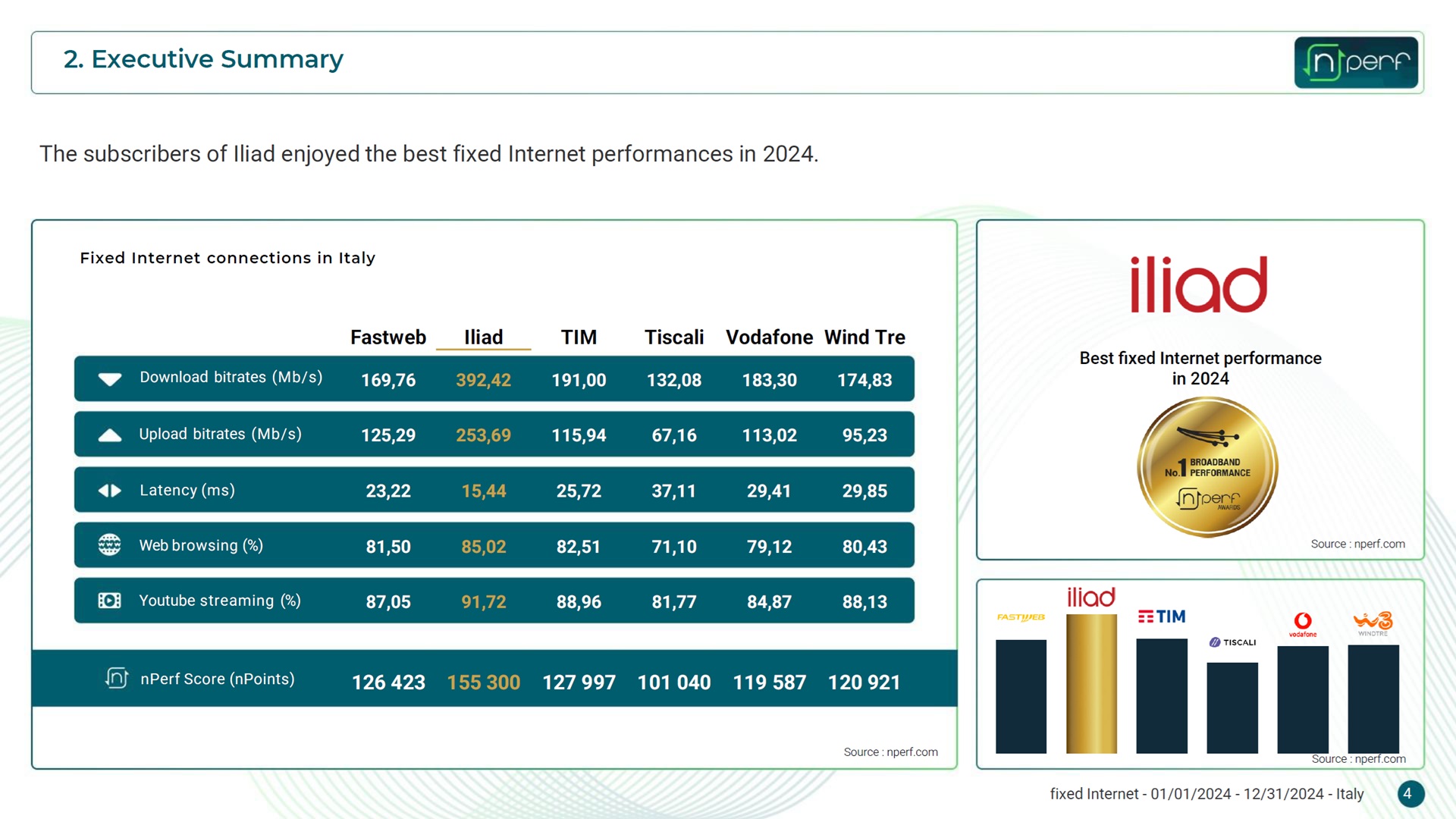Click the Vodafone logo above bar chart
The image size is (1456, 819).
pyautogui.click(x=1302, y=623)
